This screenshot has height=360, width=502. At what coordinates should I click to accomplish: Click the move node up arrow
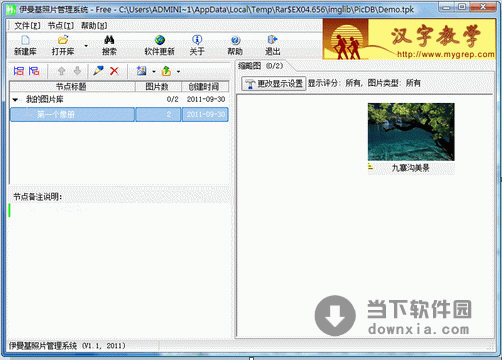click(x=61, y=71)
